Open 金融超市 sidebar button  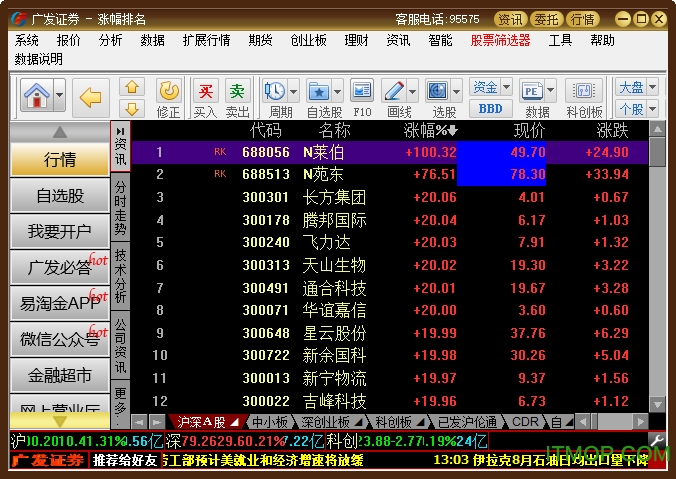(60, 375)
